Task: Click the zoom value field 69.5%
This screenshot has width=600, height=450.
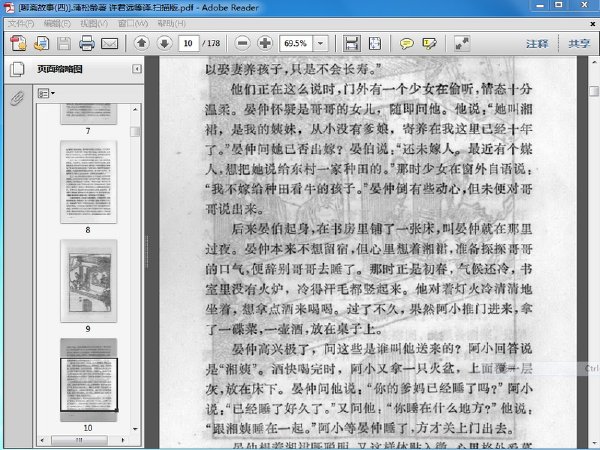Action: pos(296,43)
